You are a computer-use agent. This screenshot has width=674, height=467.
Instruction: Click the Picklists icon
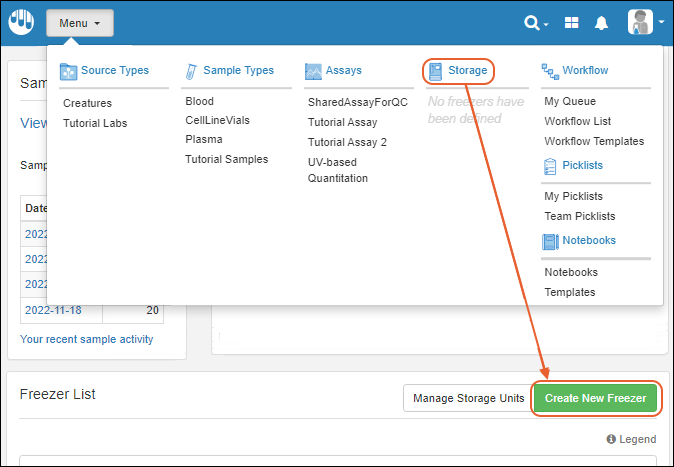click(550, 165)
